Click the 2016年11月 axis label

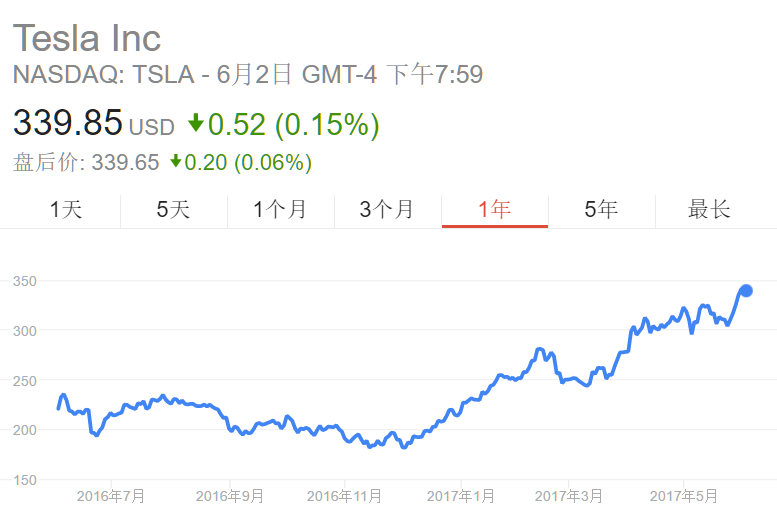click(344, 496)
